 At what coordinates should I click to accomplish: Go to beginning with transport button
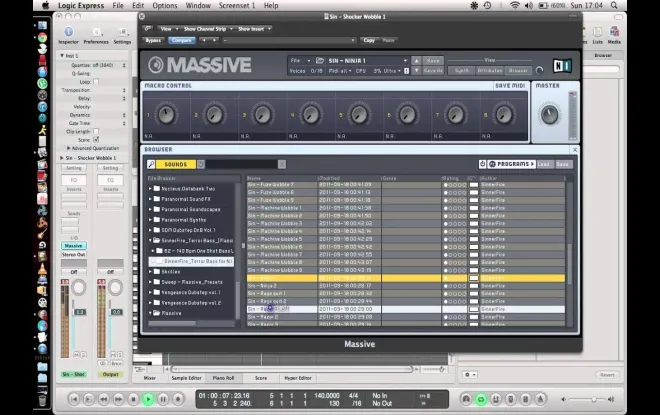coord(74,399)
